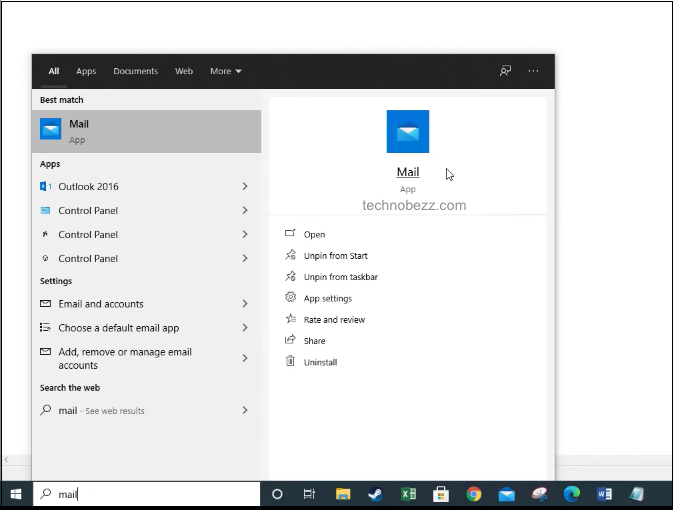Expand the Outlook 2016 result arrow
673x510 pixels.
245,186
